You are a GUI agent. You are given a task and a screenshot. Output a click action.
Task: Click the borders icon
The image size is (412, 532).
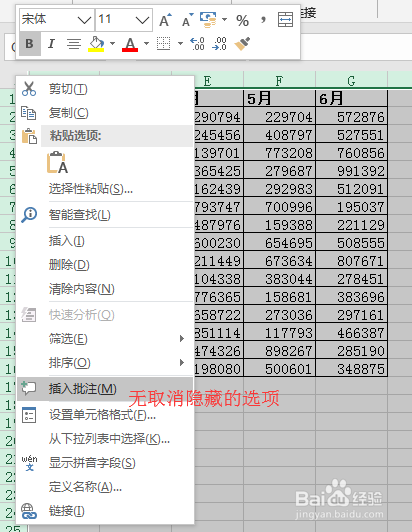[x=164, y=44]
